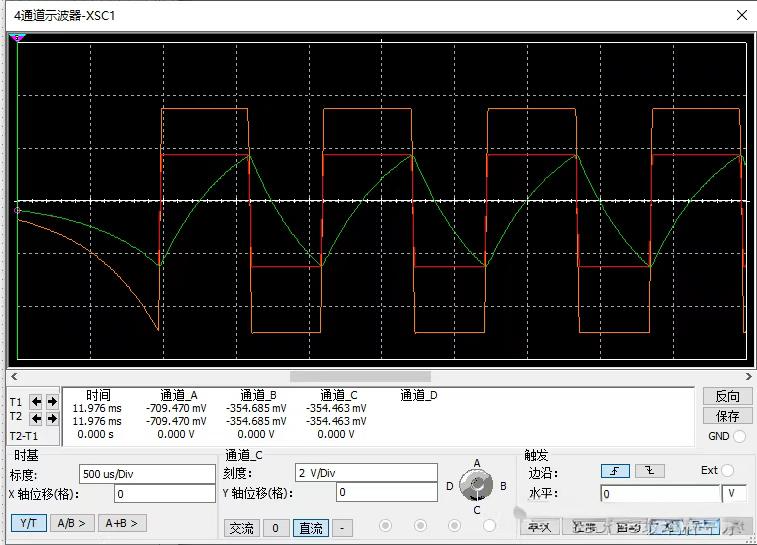Click T2 row value -354.463 mV
Image resolution: width=757 pixels, height=545 pixels.
[336, 421]
